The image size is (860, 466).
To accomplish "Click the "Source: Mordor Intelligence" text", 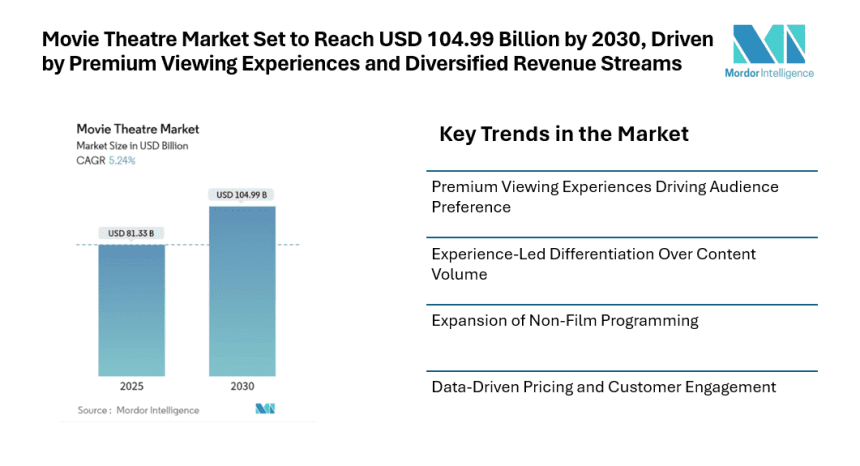I will (x=138, y=410).
